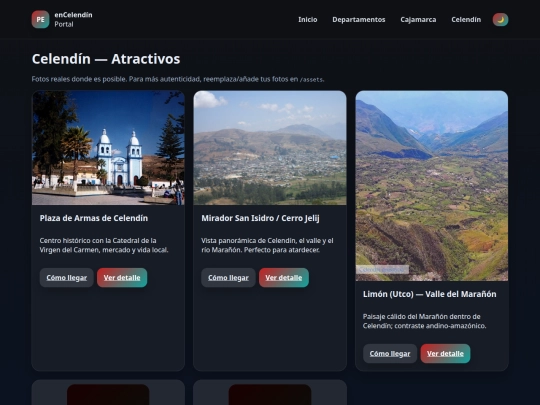Toggle dark mode with moon button
Viewport: 540px width, 405px height.
tap(500, 20)
